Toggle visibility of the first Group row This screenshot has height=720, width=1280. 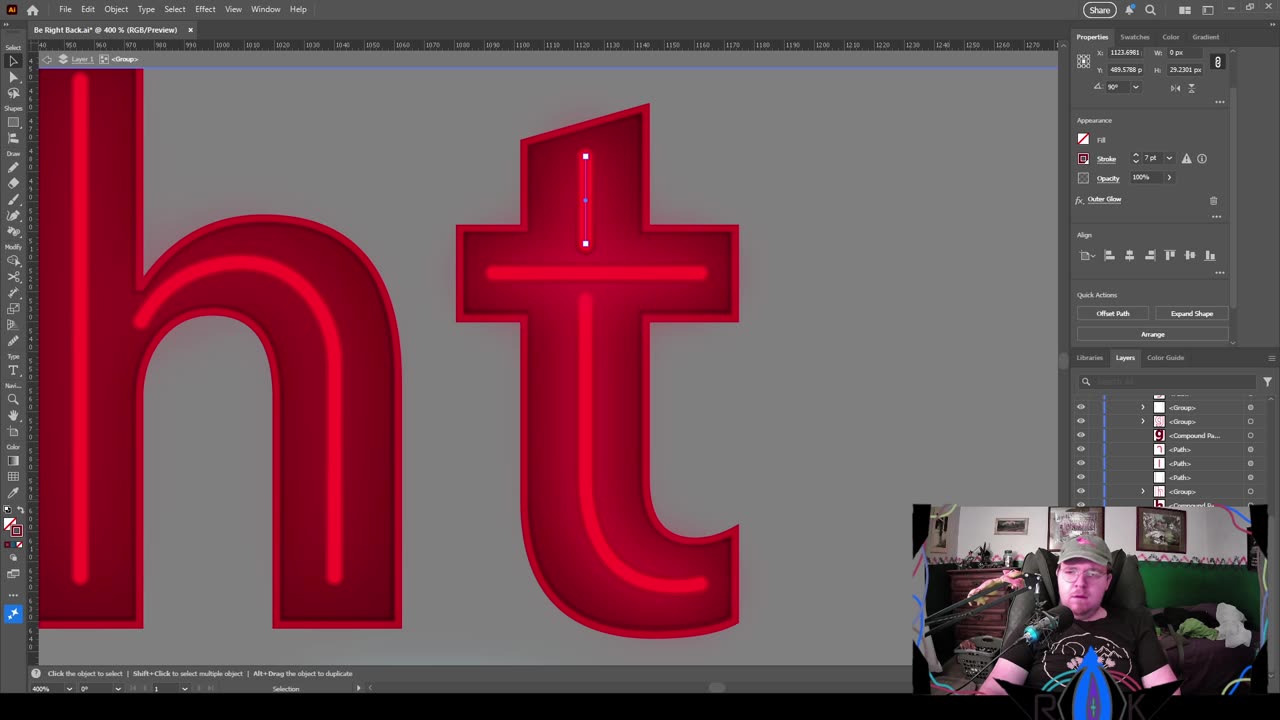pyautogui.click(x=1080, y=408)
